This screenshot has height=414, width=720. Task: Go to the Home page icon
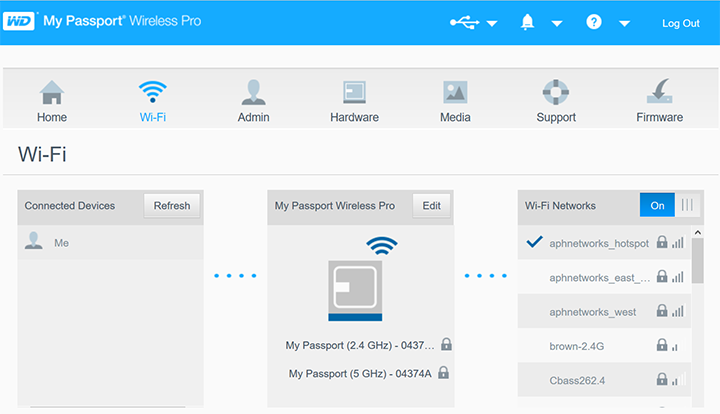(52, 93)
